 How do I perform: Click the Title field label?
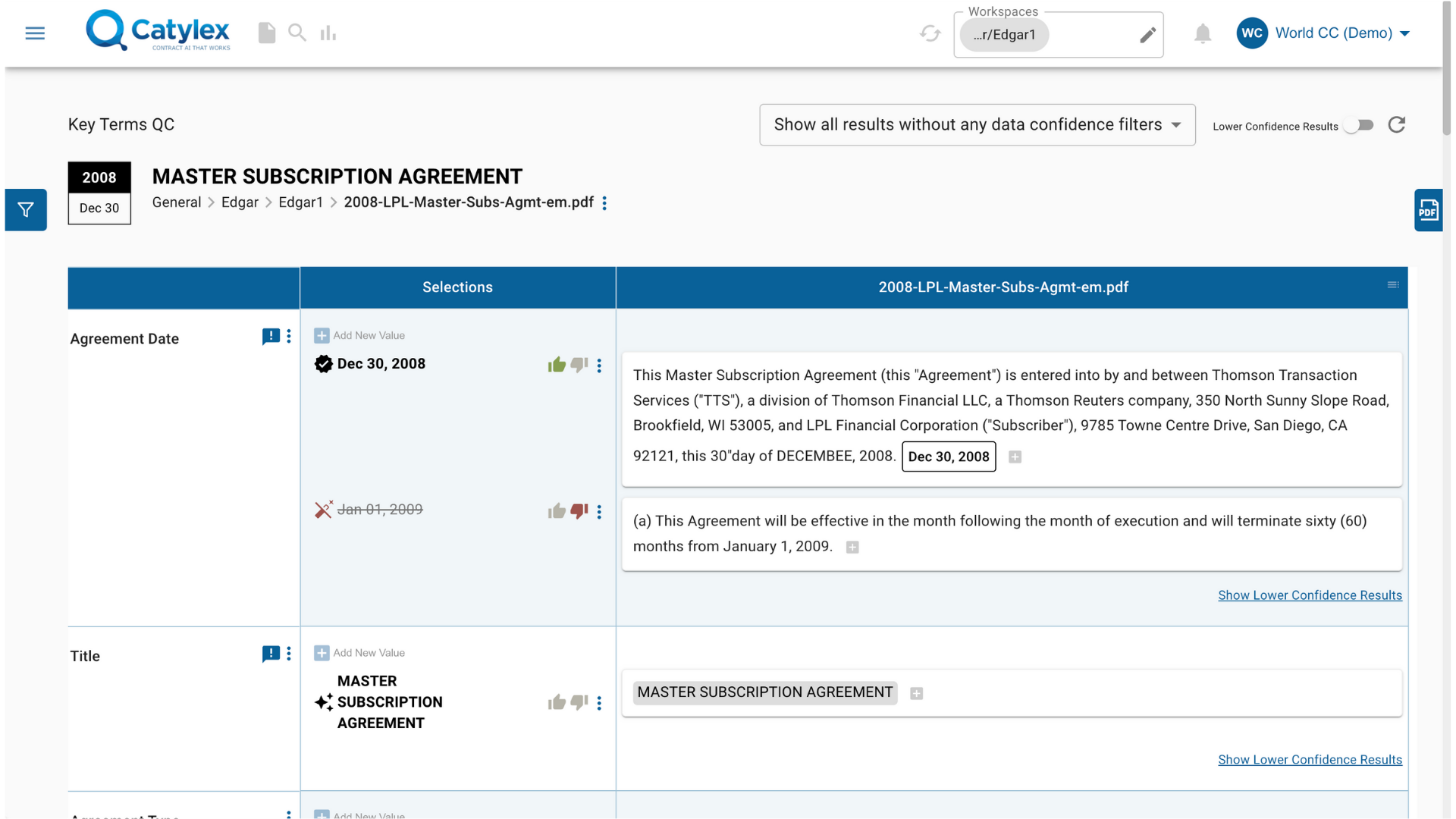tap(85, 656)
